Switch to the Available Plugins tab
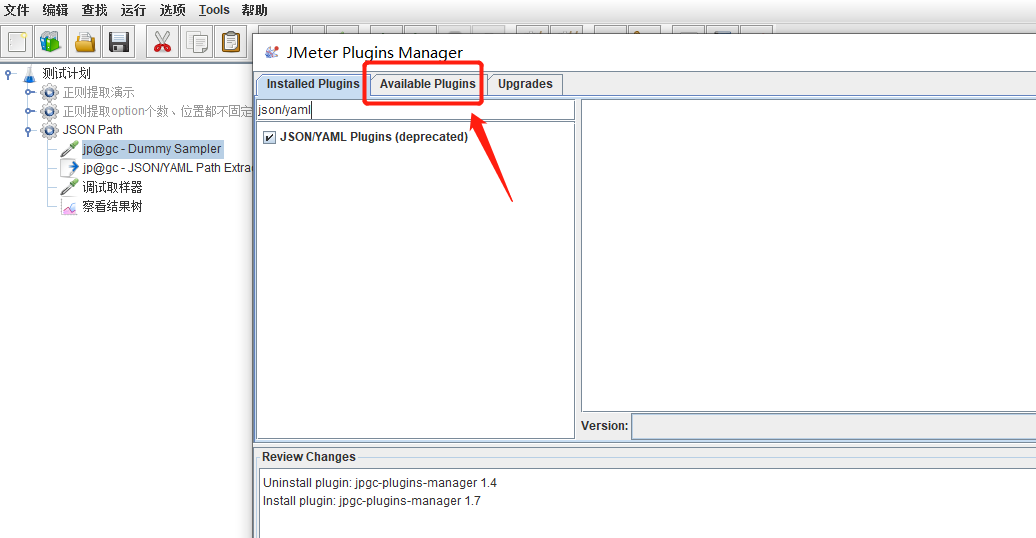1036x538 pixels. (427, 84)
